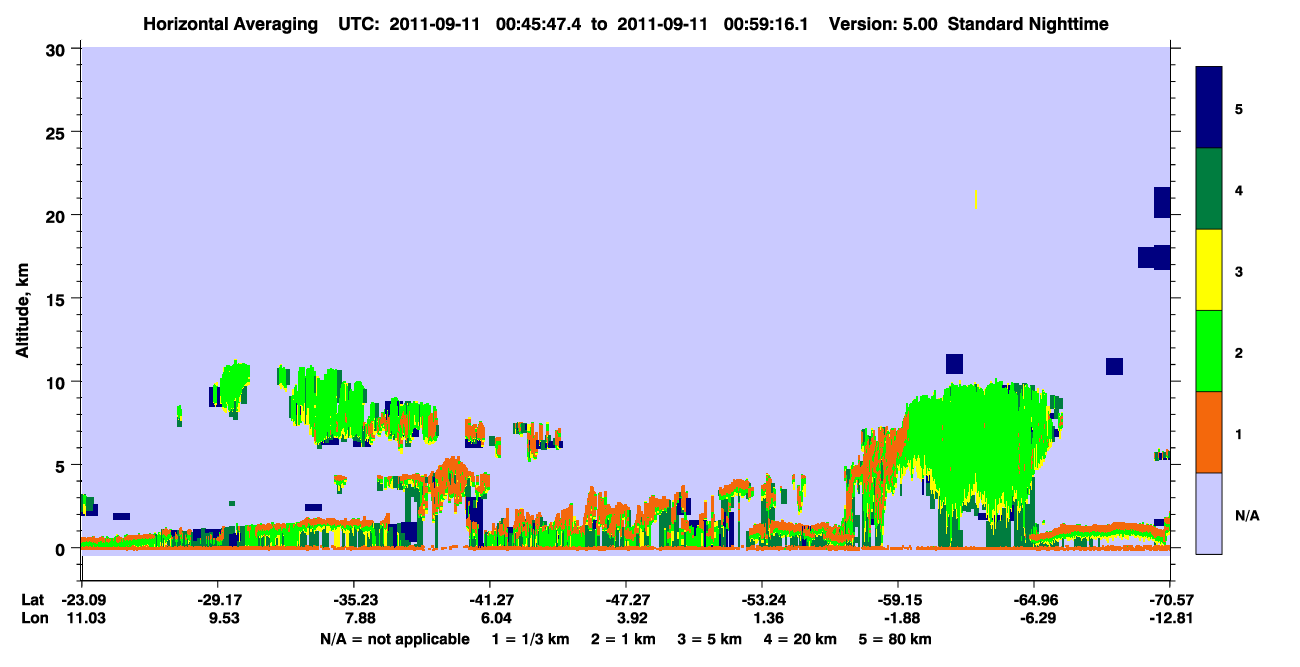Click the dark blue block near 20 km altitude
The height and width of the screenshot is (667, 1300).
[1162, 202]
